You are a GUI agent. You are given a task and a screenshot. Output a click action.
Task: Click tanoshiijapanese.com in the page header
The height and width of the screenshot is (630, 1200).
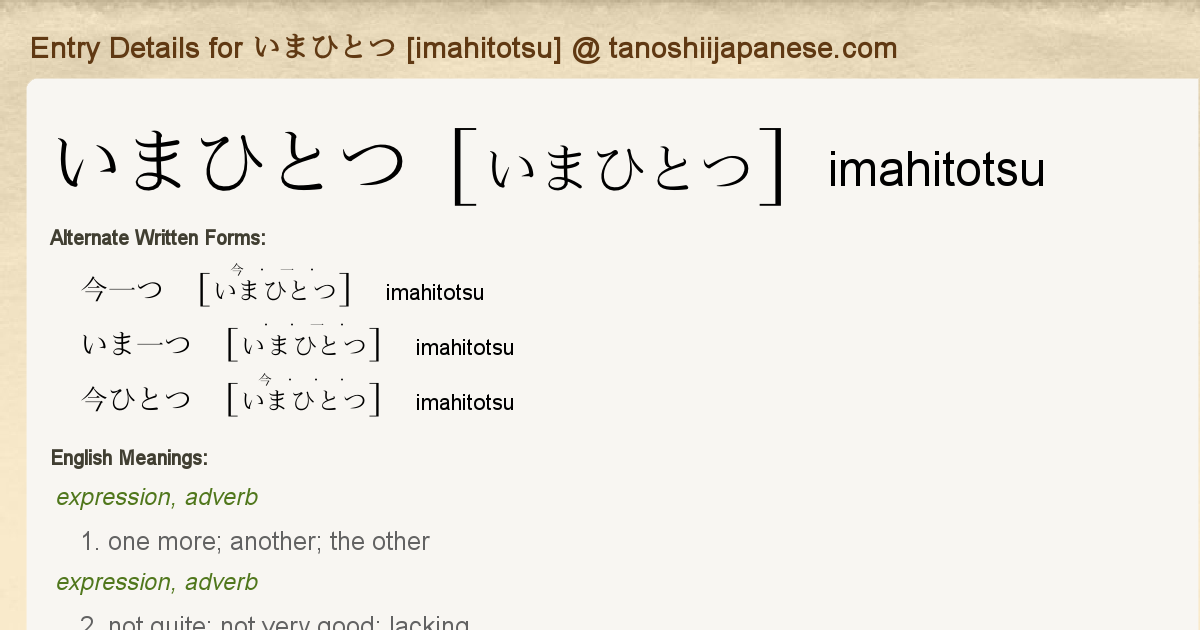click(x=752, y=48)
